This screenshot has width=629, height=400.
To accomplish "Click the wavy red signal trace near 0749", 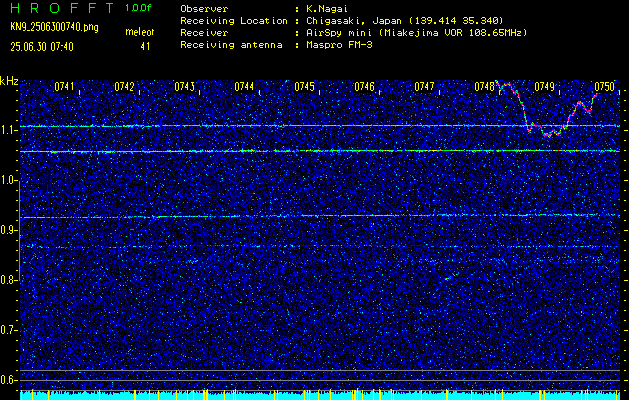I will [546, 108].
